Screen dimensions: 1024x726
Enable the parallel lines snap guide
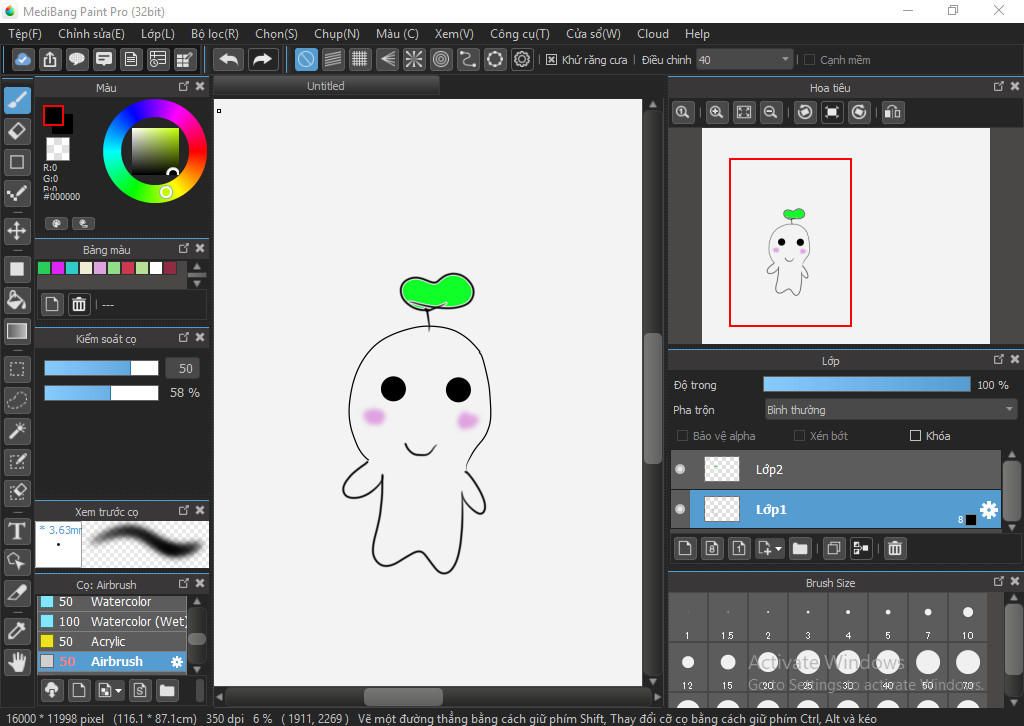(333, 59)
